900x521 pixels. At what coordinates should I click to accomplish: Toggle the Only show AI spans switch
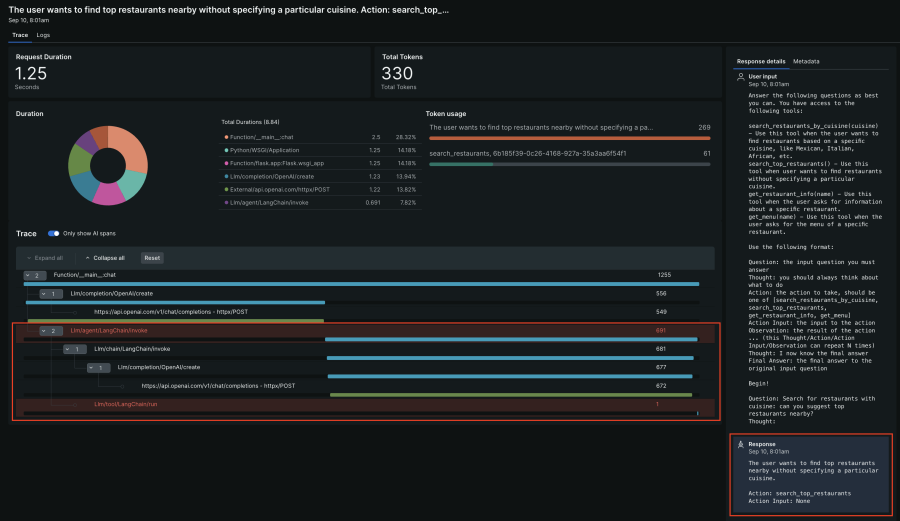point(54,234)
